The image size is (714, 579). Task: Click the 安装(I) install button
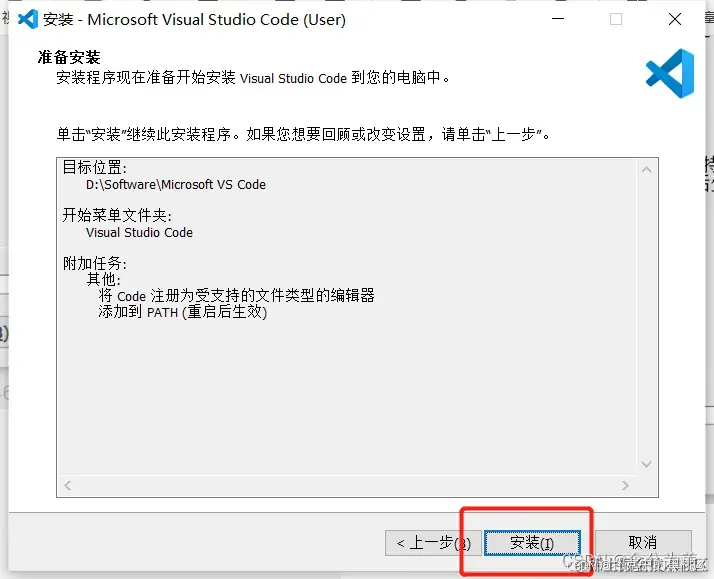point(532,543)
